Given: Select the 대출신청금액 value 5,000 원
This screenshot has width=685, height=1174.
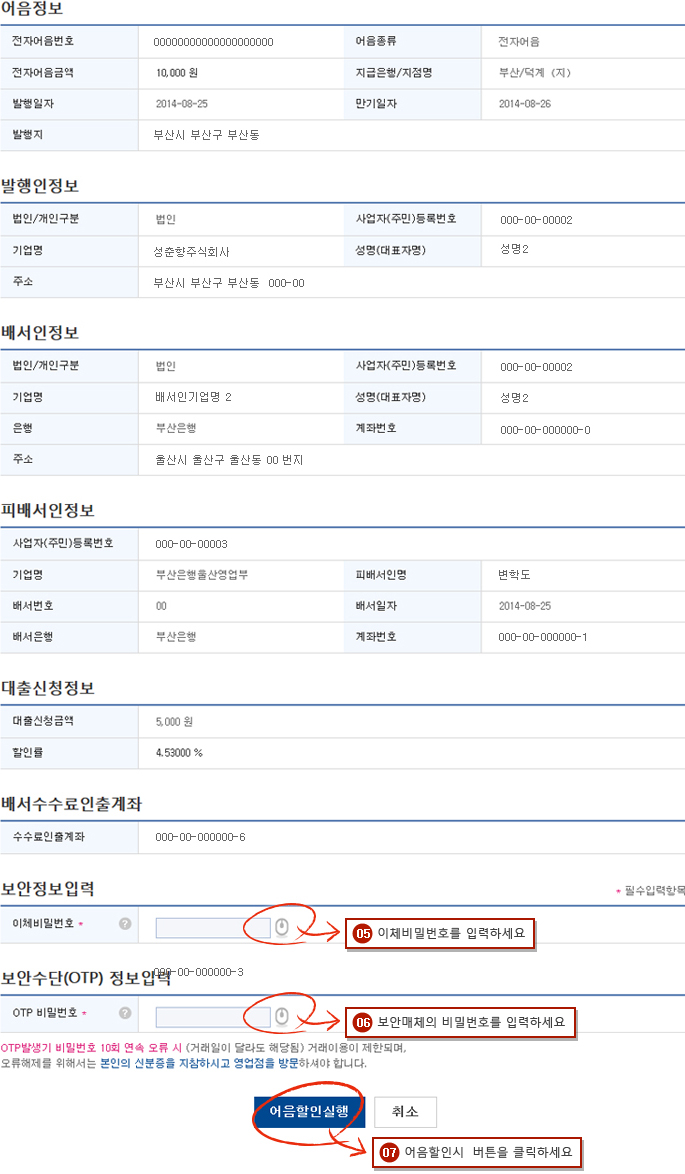Looking at the screenshot, I should click(174, 722).
